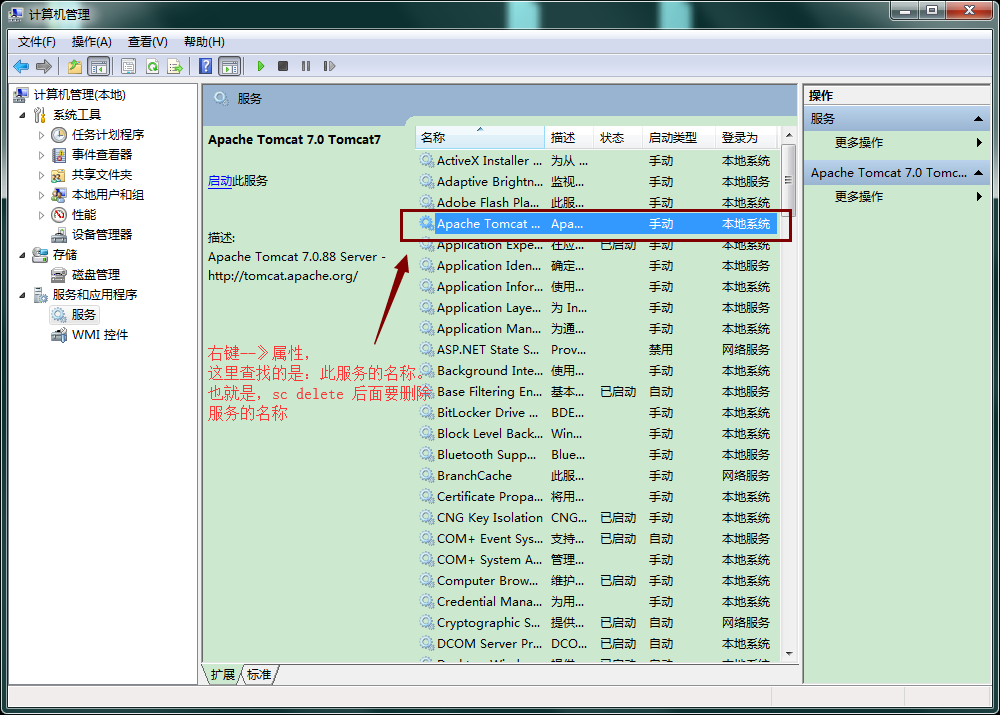Collapse the Storage (存储) node
Image resolution: width=1000 pixels, height=715 pixels.
click(22, 255)
